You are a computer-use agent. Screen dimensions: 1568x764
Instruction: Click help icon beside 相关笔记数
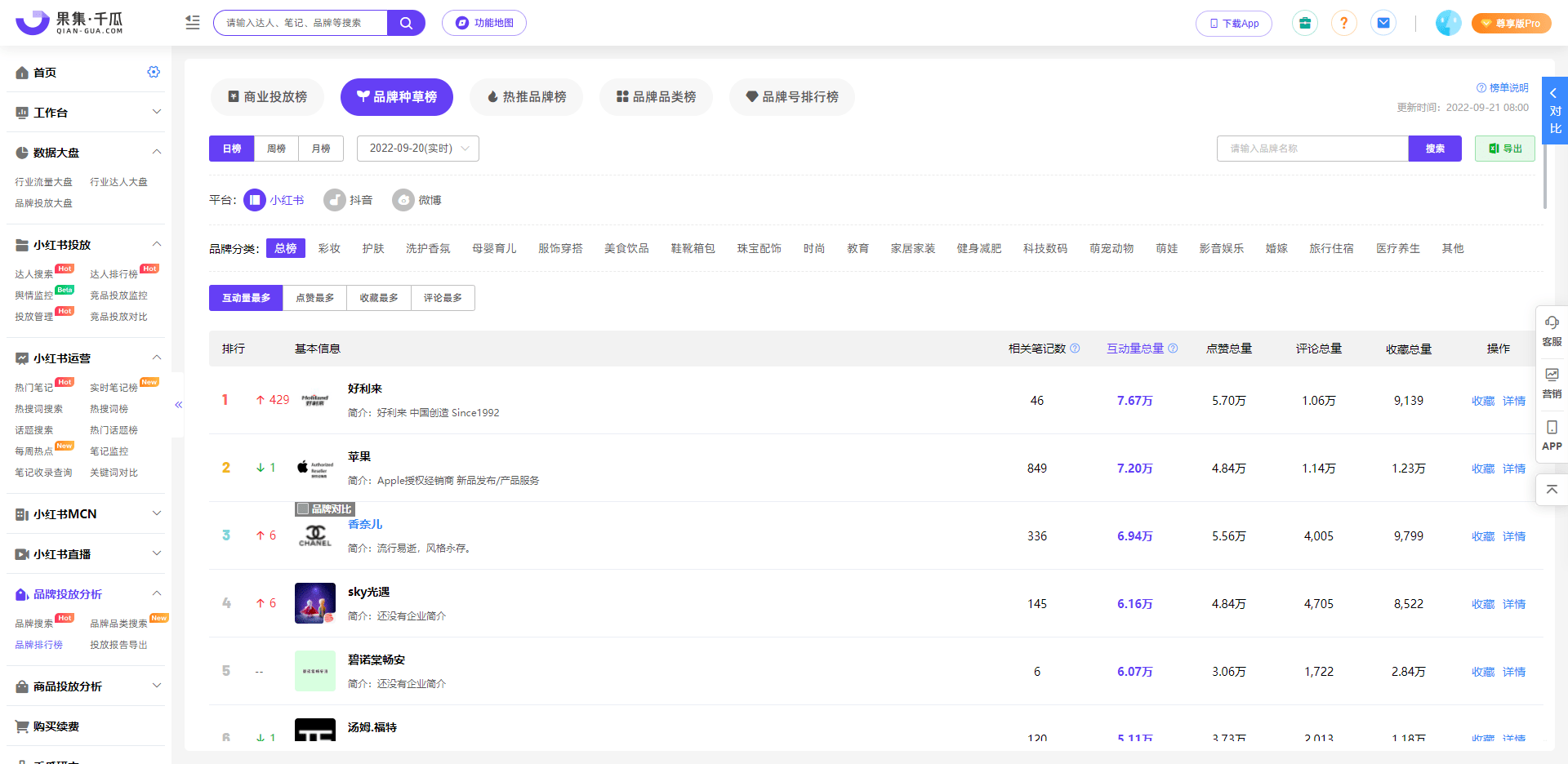pos(1075,349)
